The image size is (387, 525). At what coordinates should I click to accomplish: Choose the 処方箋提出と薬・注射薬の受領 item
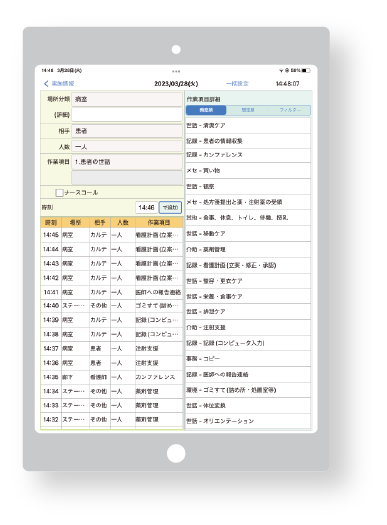(x=248, y=202)
